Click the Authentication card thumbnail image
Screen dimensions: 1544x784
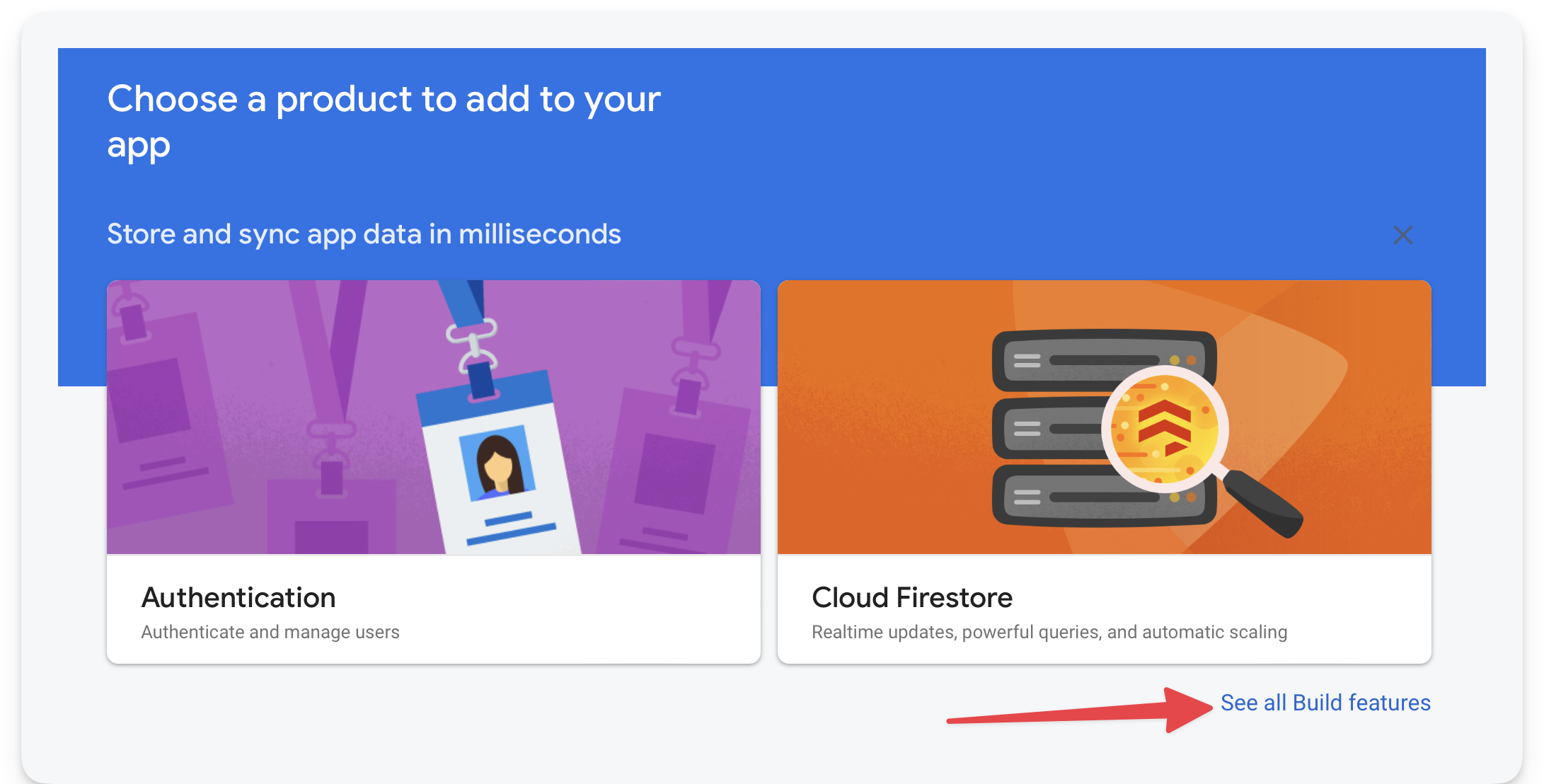[x=433, y=417]
